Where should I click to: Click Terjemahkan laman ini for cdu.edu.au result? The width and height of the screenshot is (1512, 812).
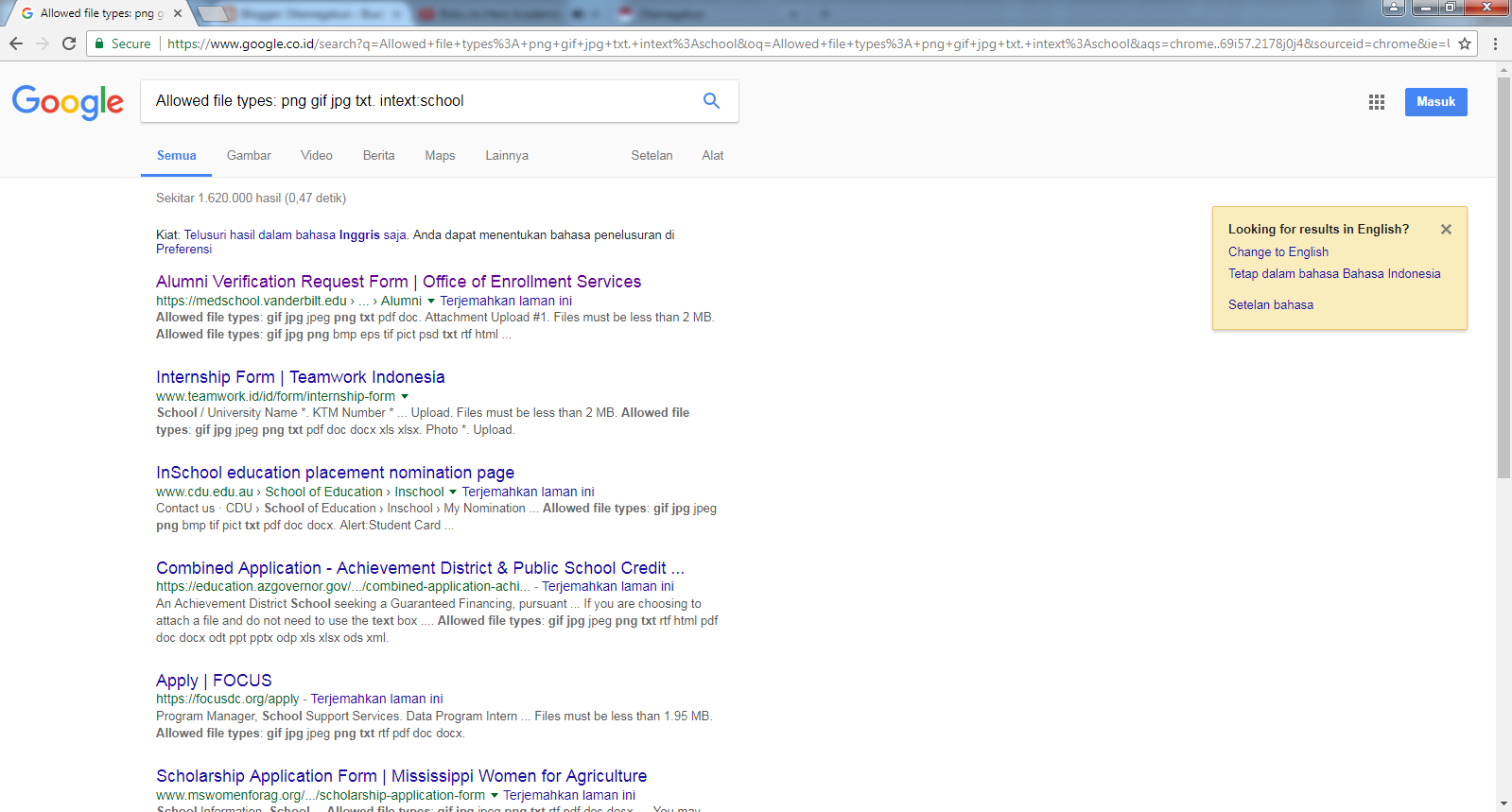coord(528,492)
